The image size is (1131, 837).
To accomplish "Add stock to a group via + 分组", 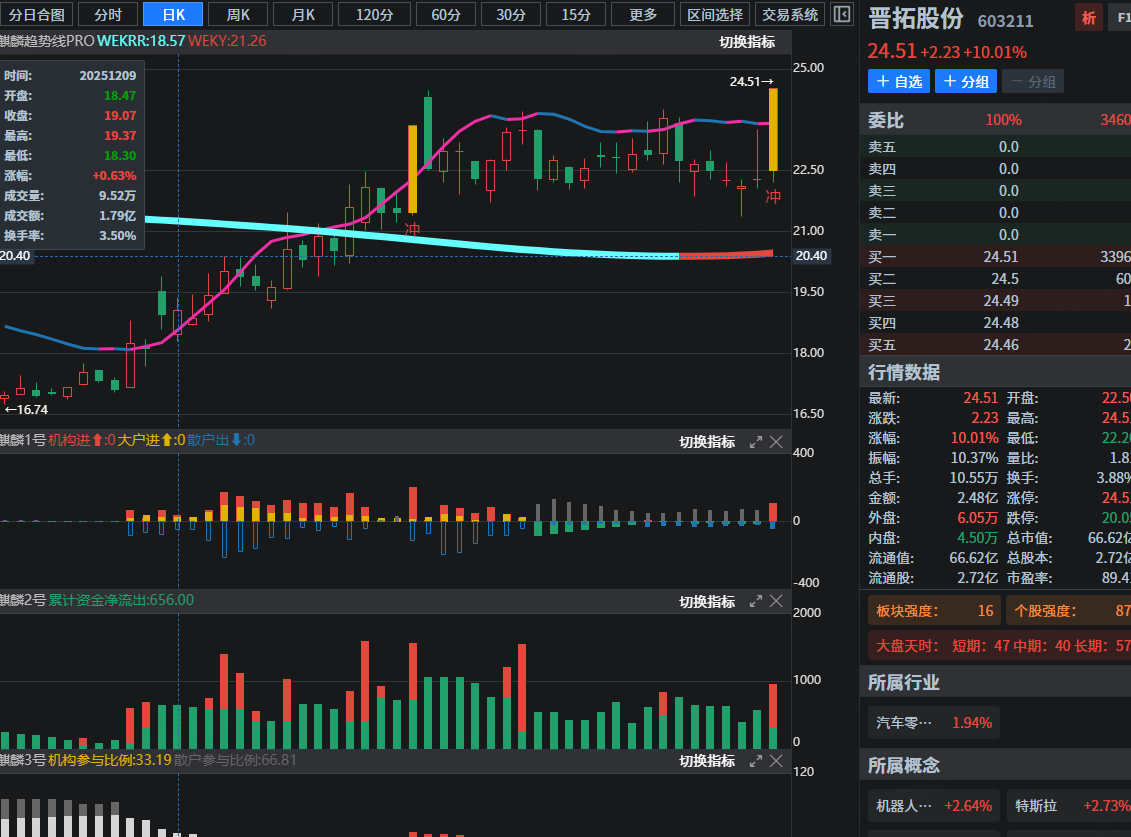I will [x=965, y=82].
